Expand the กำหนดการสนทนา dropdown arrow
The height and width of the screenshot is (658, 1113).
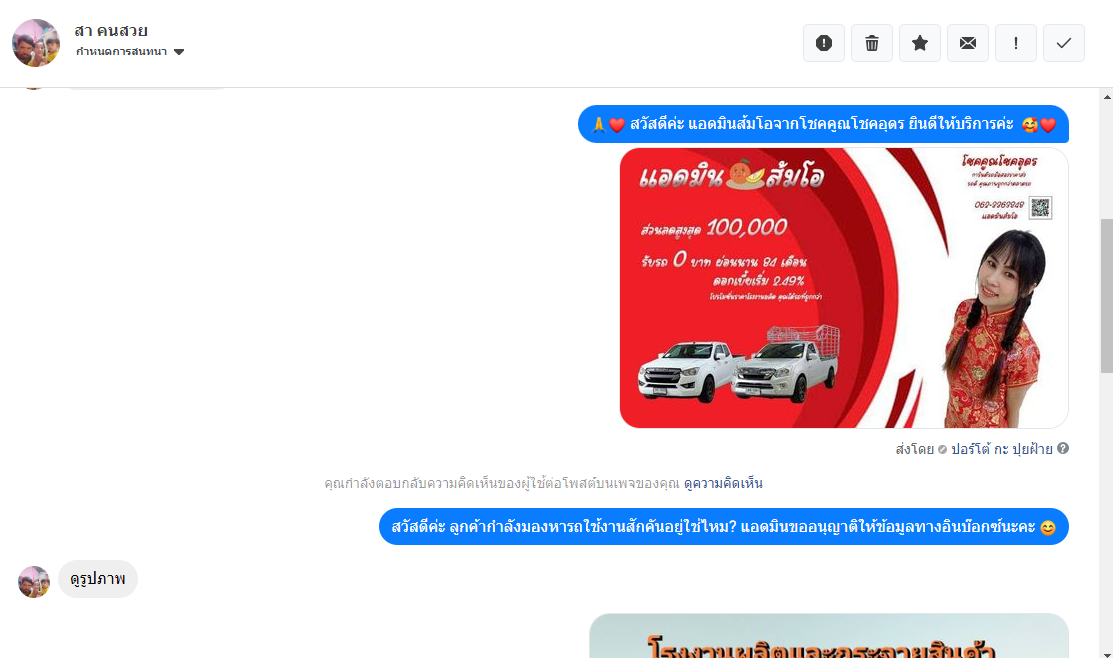pyautogui.click(x=179, y=52)
